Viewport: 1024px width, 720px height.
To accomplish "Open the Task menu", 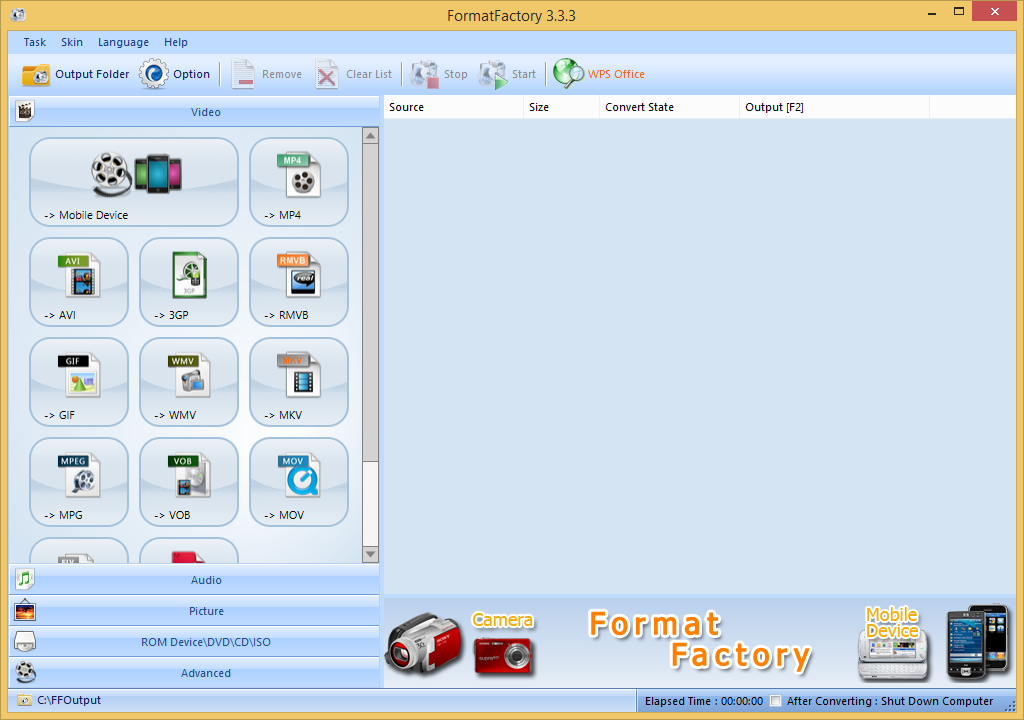I will tap(35, 42).
